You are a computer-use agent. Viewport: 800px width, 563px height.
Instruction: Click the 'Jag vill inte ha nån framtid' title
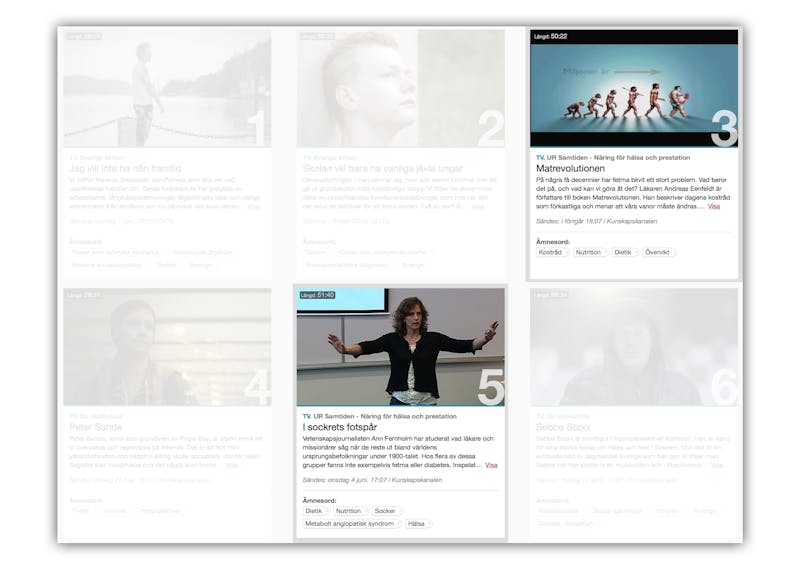[125, 168]
